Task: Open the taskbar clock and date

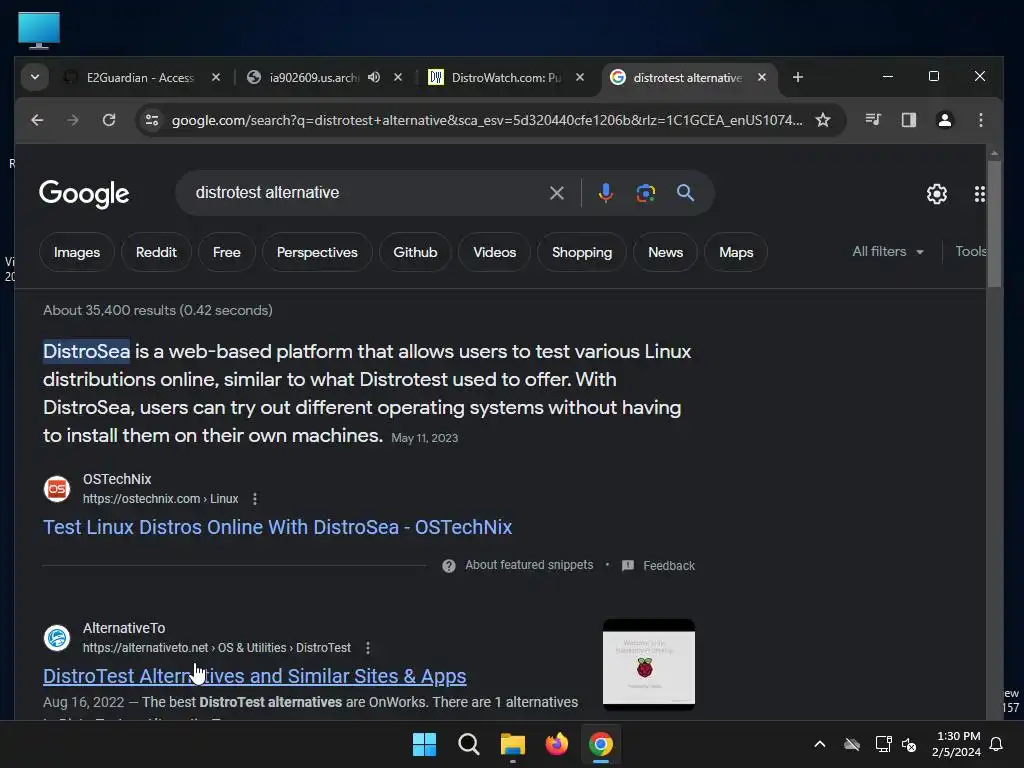Action: tap(957, 744)
